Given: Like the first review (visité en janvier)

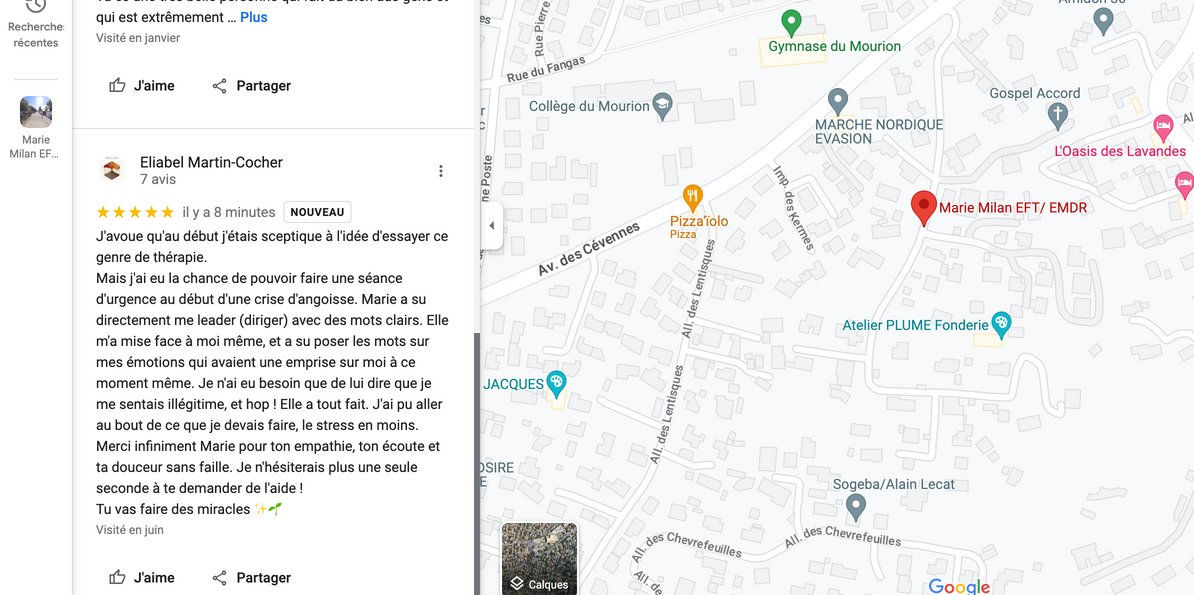Looking at the screenshot, I should pyautogui.click(x=142, y=85).
